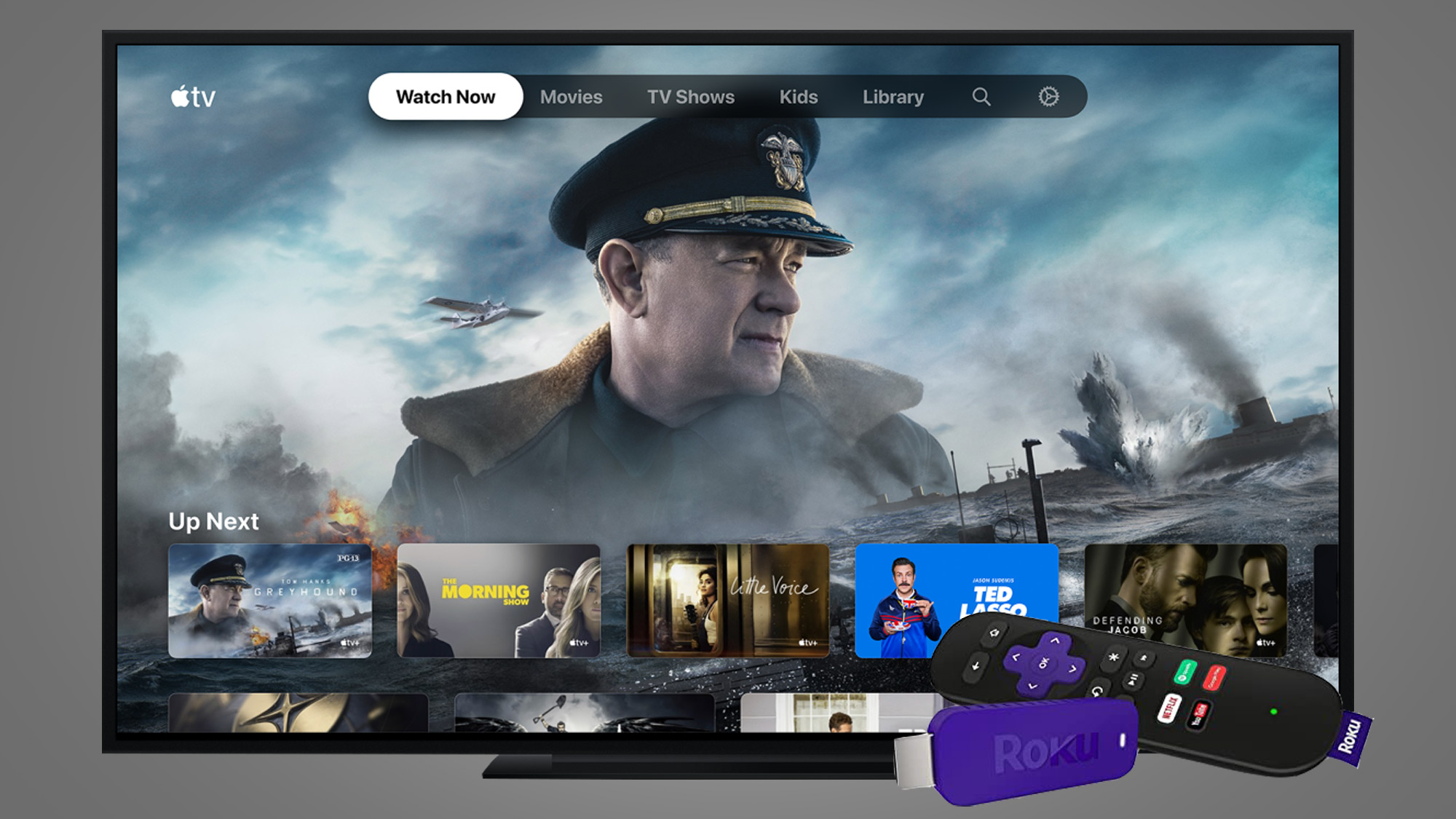Select the Search icon in navigation bar
1456x819 pixels.
[x=979, y=97]
